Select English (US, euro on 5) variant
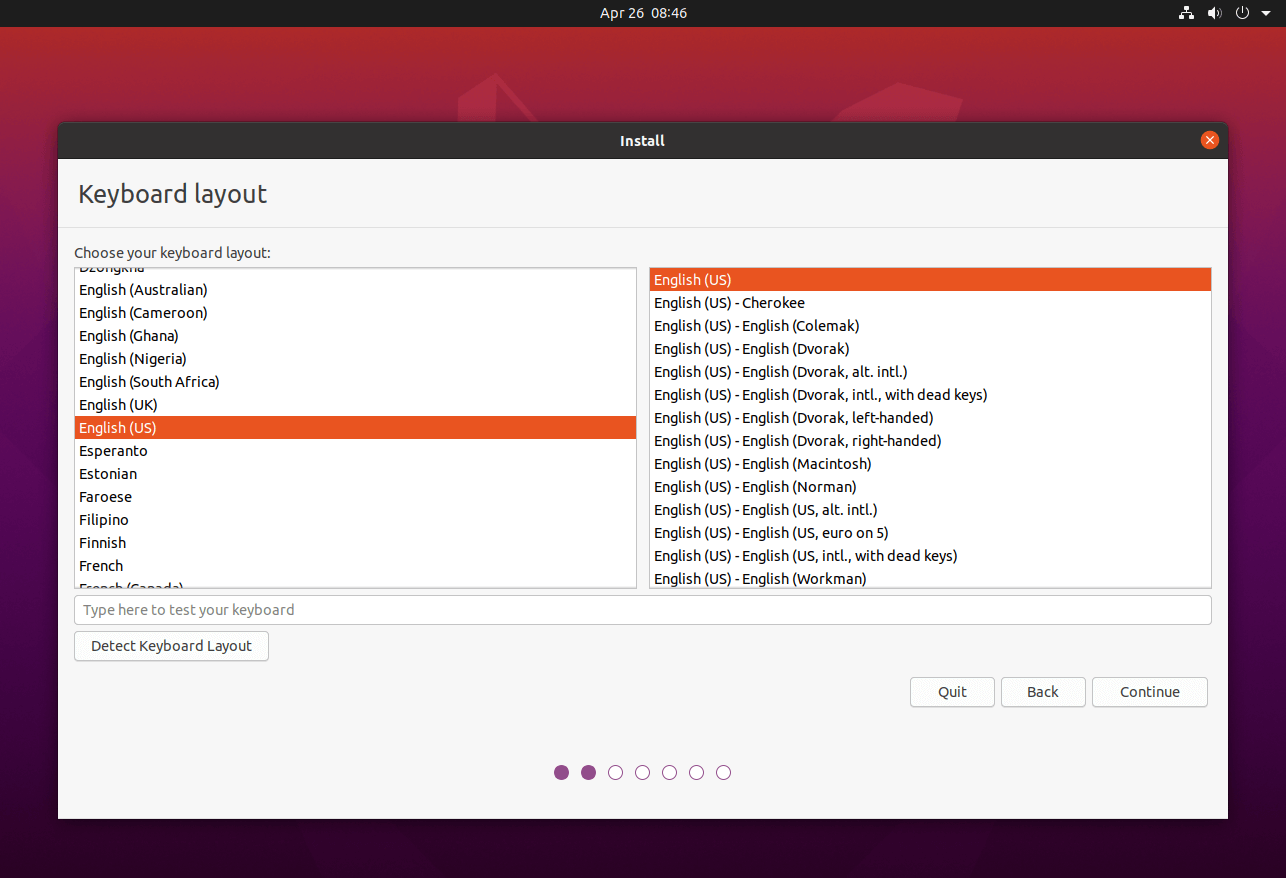This screenshot has height=878, width=1286. 930,533
